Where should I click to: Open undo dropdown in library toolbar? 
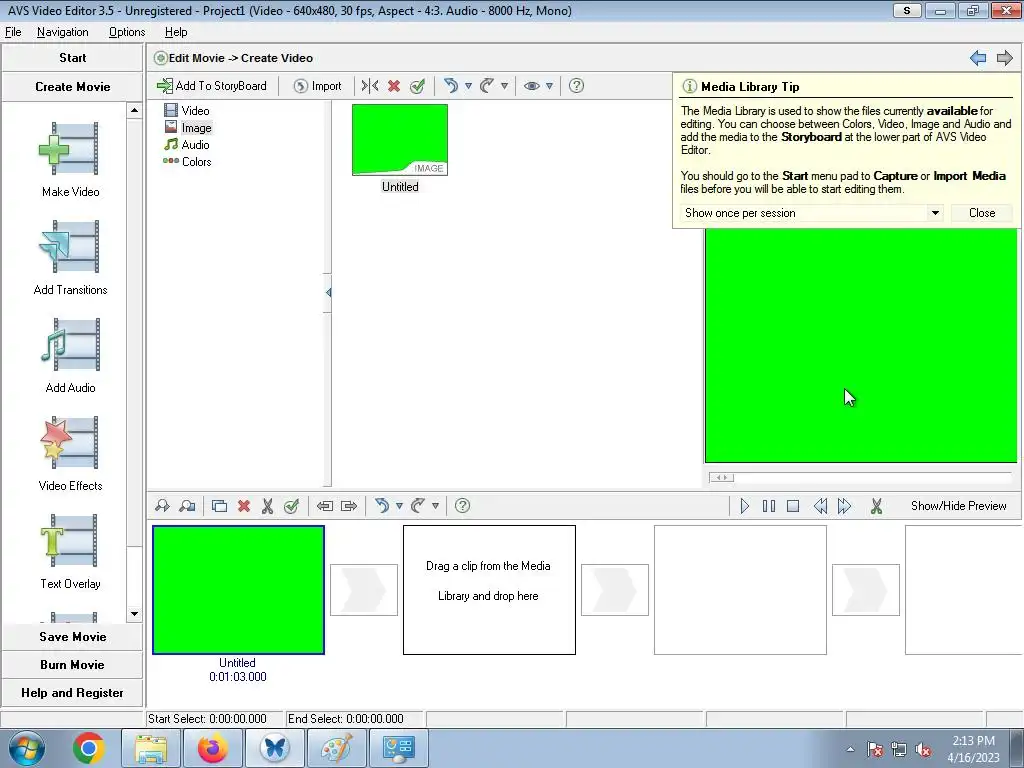(468, 86)
